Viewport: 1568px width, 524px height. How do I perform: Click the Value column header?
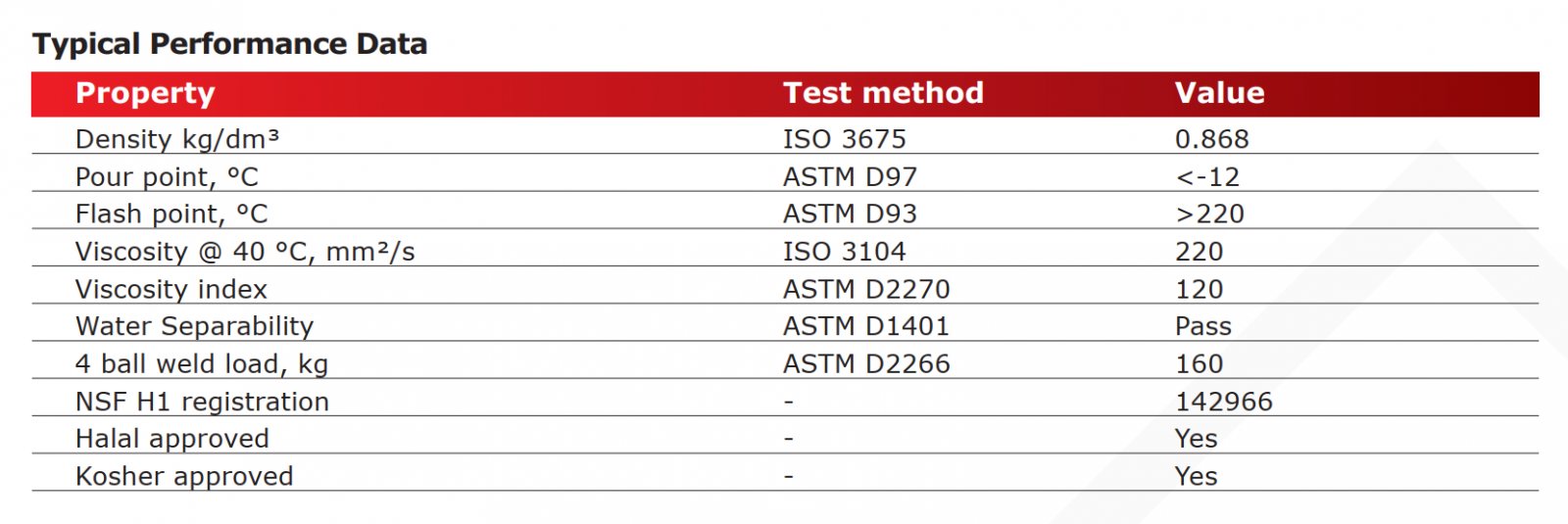[x=1219, y=93]
